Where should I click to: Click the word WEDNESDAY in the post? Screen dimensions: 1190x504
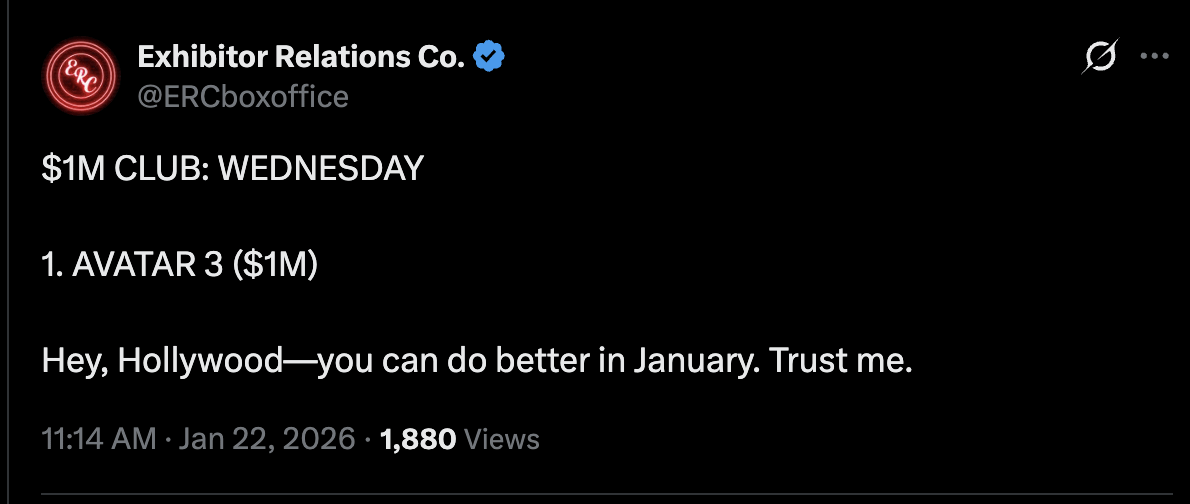(320, 170)
